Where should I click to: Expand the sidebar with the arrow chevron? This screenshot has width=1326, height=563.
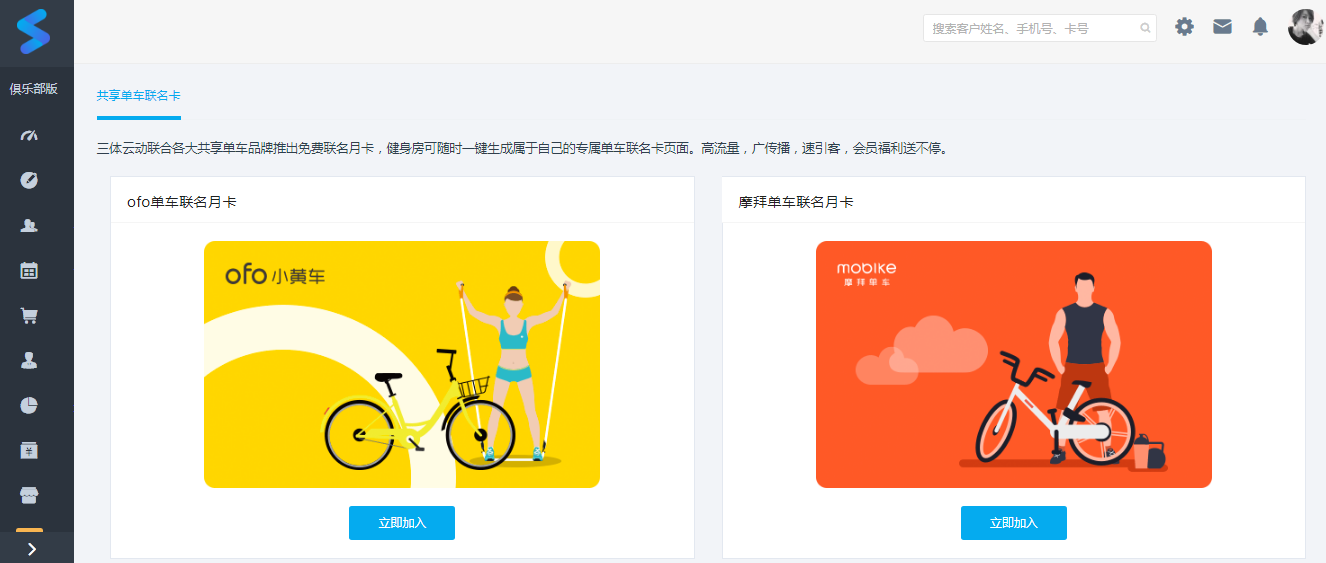32,548
